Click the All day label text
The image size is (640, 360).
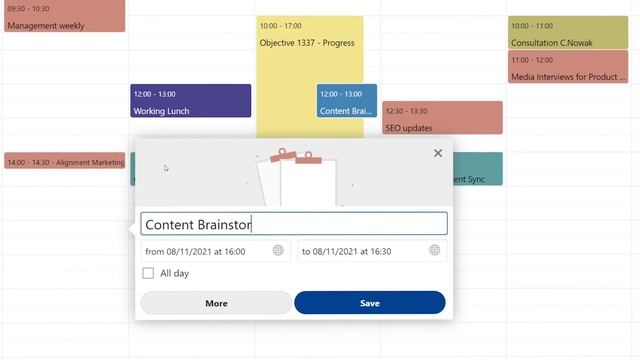point(175,273)
